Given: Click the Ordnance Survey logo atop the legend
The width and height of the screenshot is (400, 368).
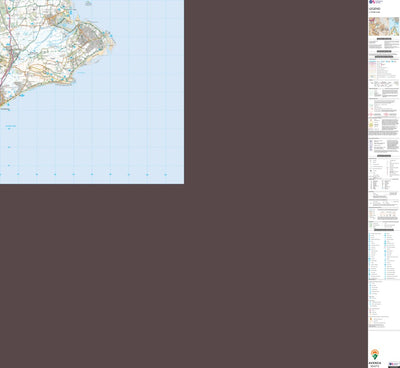Looking at the screenshot, I should point(376,2).
